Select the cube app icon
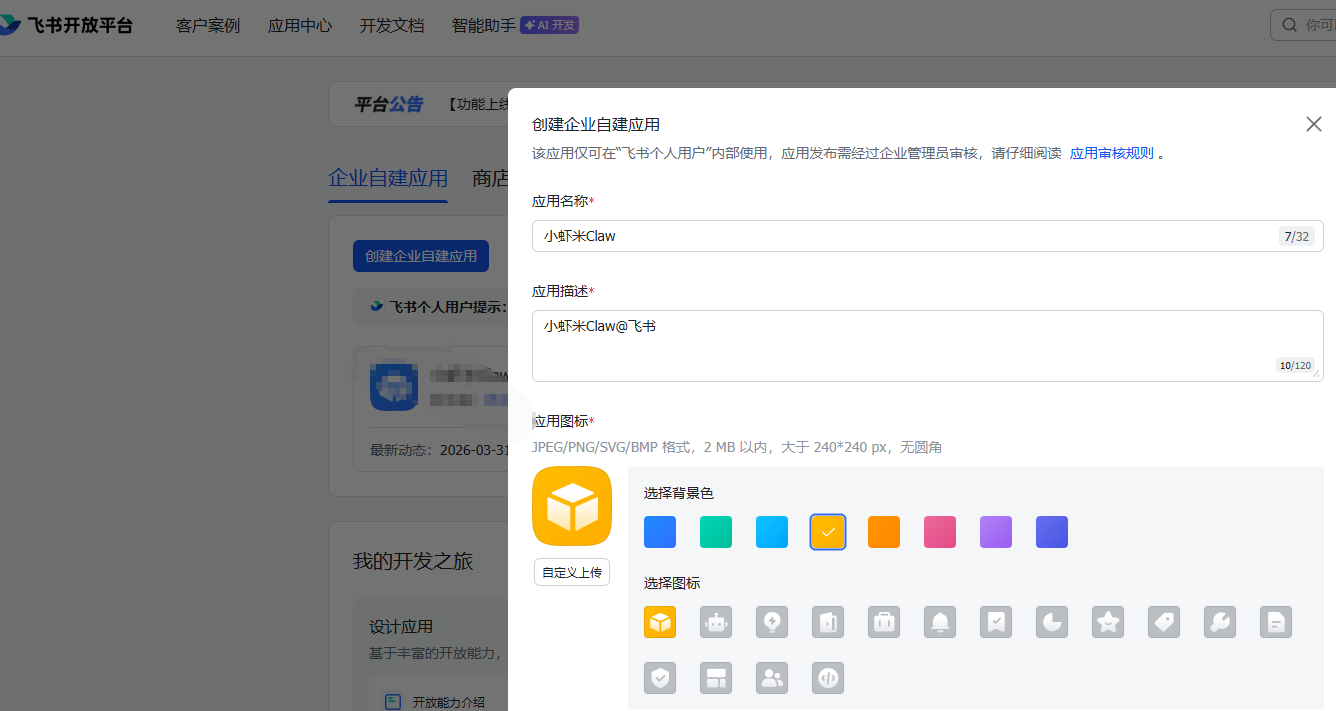 click(x=660, y=622)
